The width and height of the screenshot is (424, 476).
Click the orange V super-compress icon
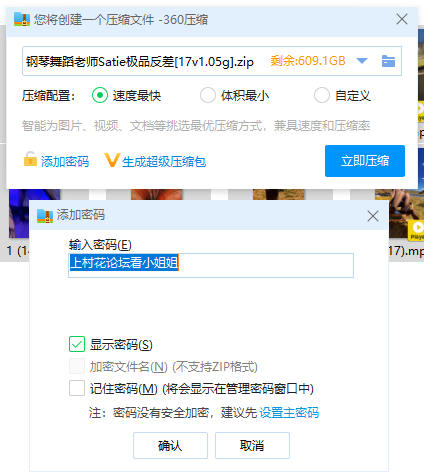click(x=111, y=160)
